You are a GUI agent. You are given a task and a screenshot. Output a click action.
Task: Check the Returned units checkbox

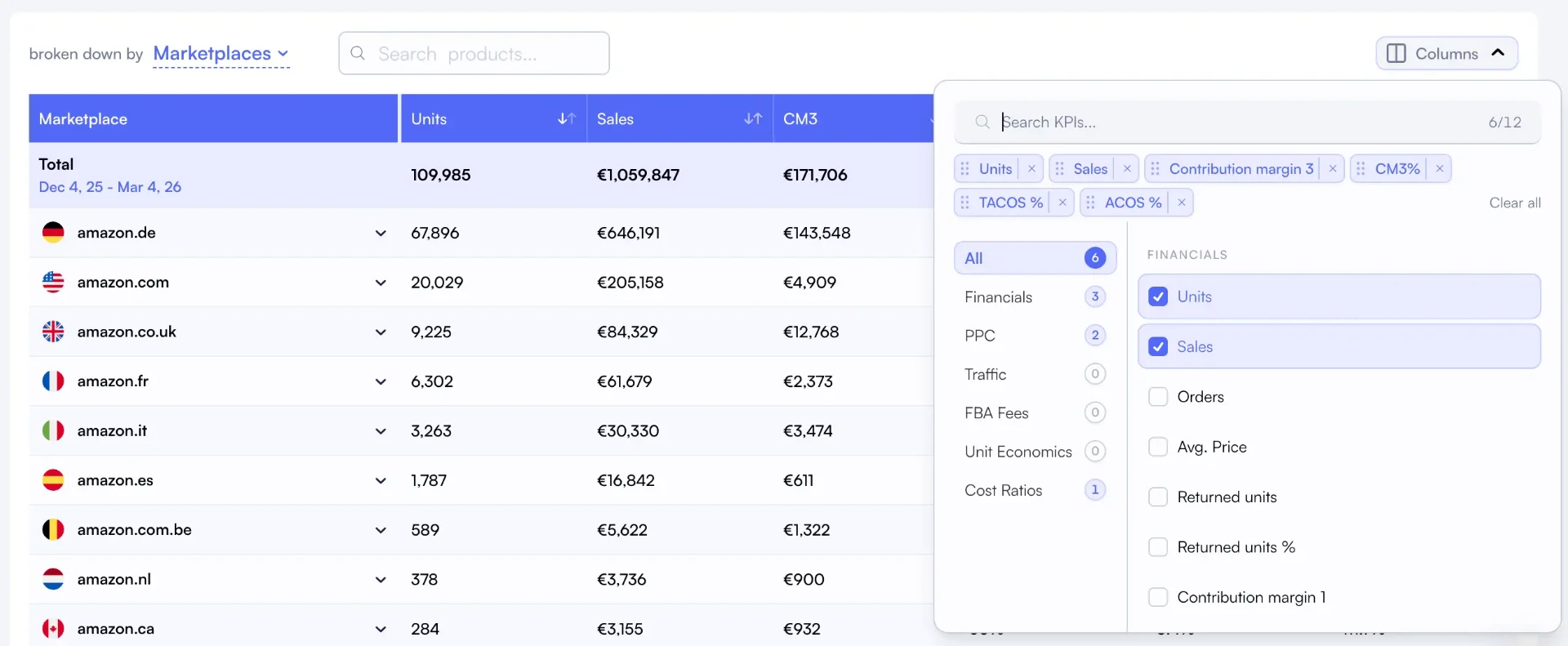point(1158,497)
